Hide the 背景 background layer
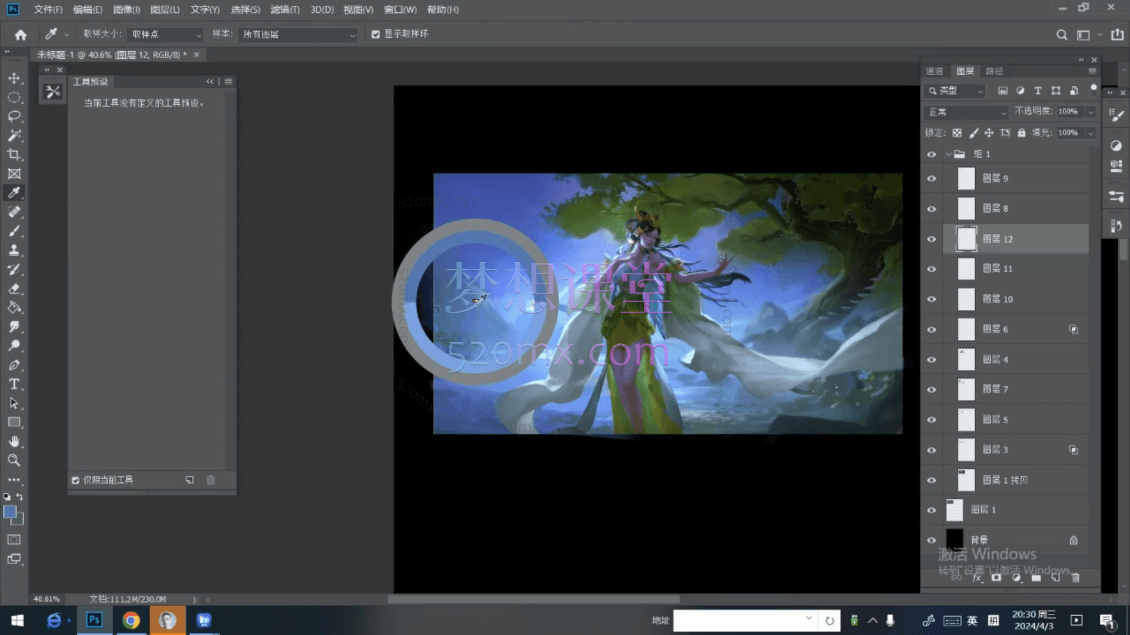This screenshot has width=1130, height=635. [931, 540]
